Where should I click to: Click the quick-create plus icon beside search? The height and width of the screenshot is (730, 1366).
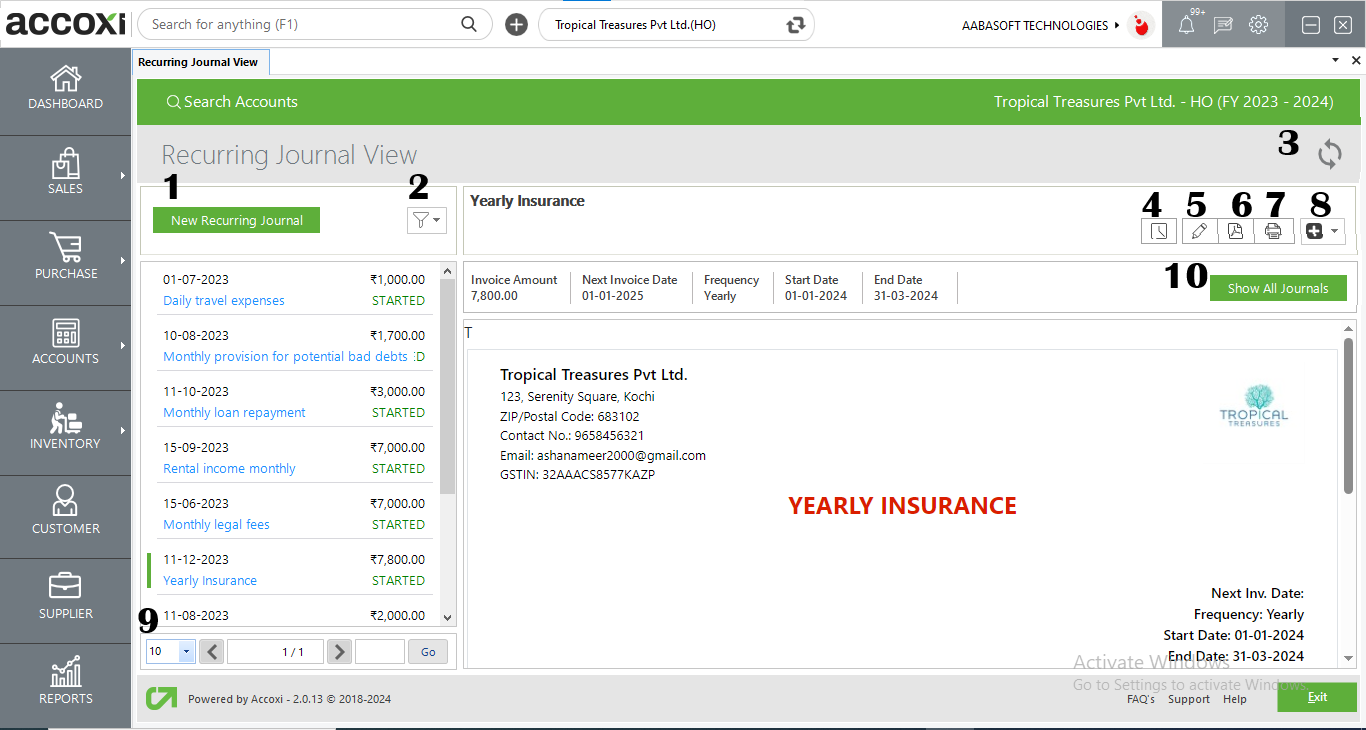(516, 25)
